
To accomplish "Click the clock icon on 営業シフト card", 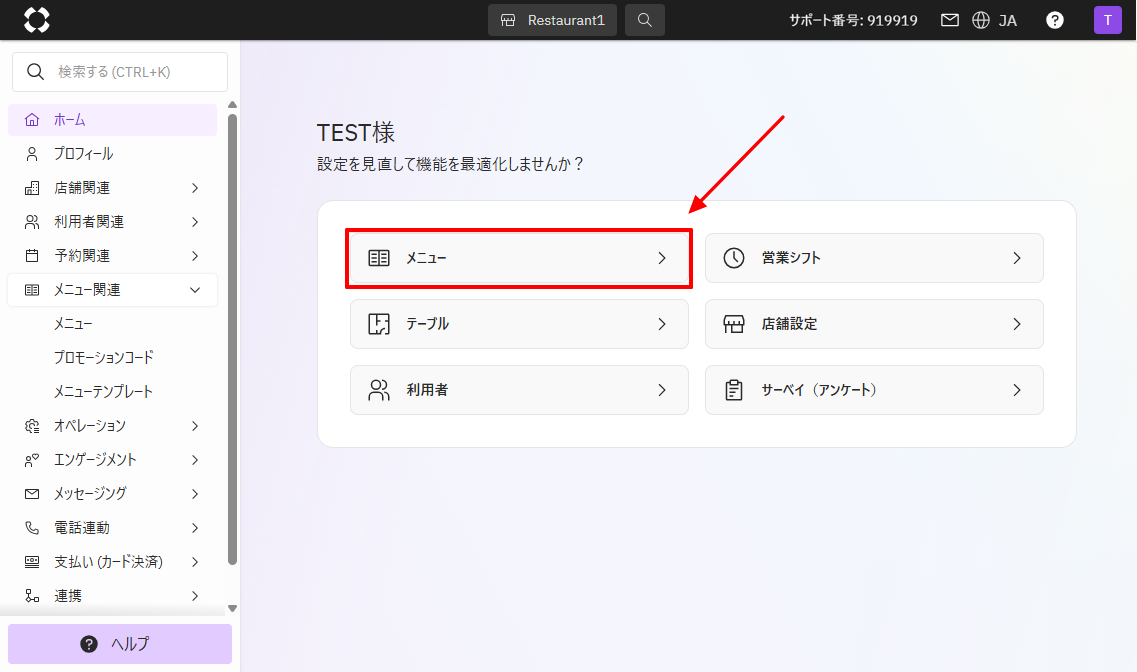I will click(734, 258).
